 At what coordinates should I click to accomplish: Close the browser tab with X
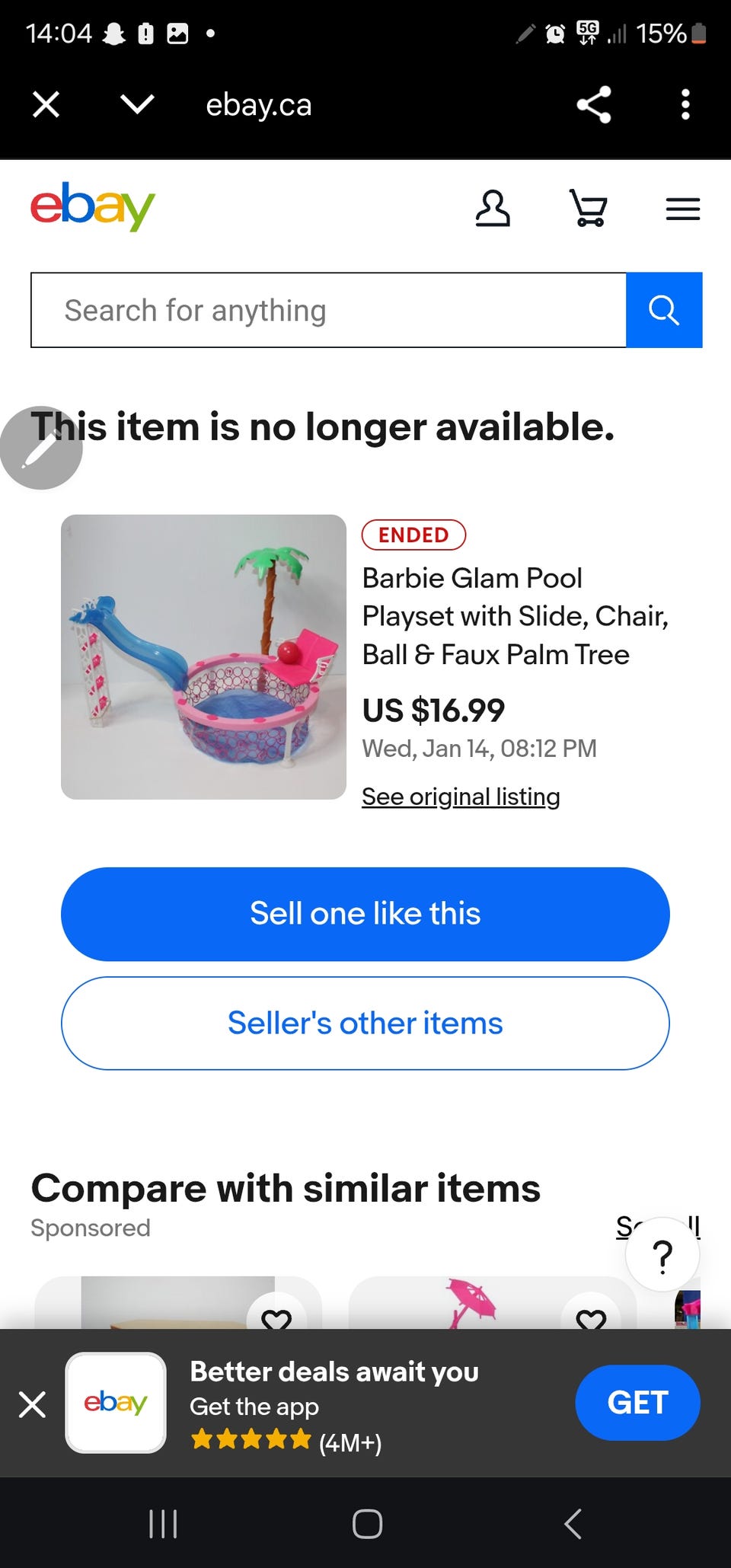click(x=46, y=104)
